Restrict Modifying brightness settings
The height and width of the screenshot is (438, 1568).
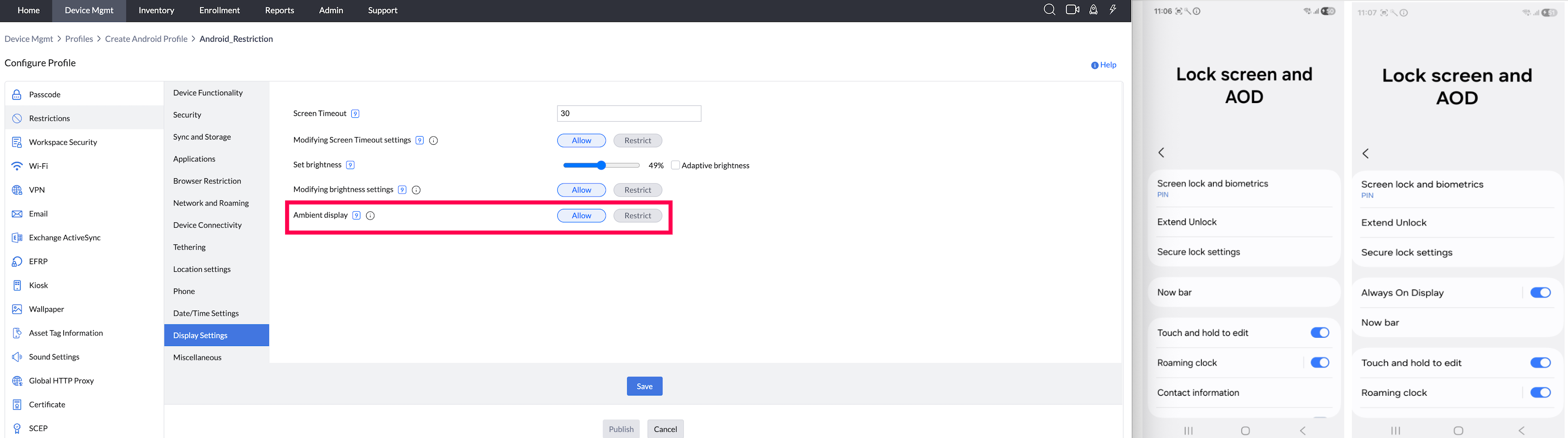click(x=637, y=190)
